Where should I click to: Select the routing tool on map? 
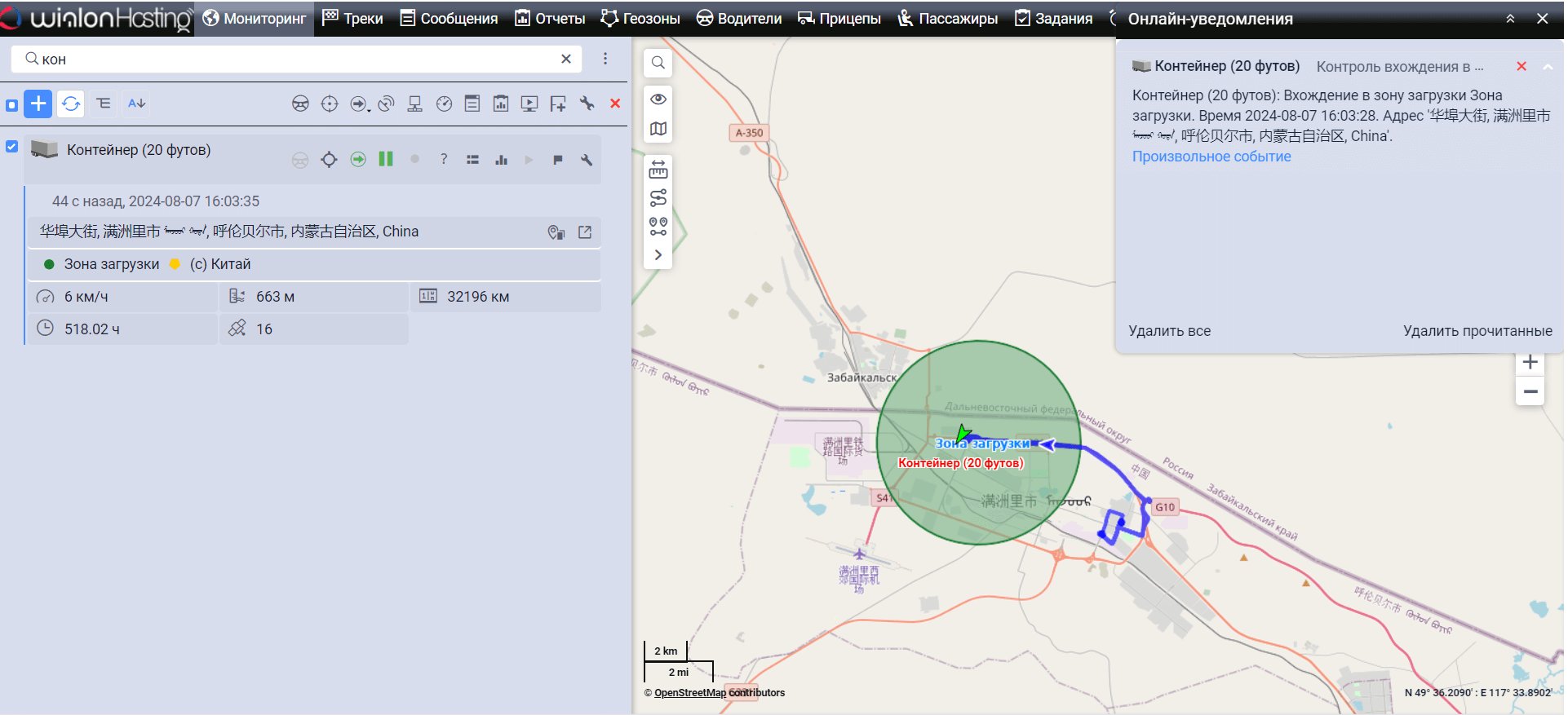tap(658, 198)
